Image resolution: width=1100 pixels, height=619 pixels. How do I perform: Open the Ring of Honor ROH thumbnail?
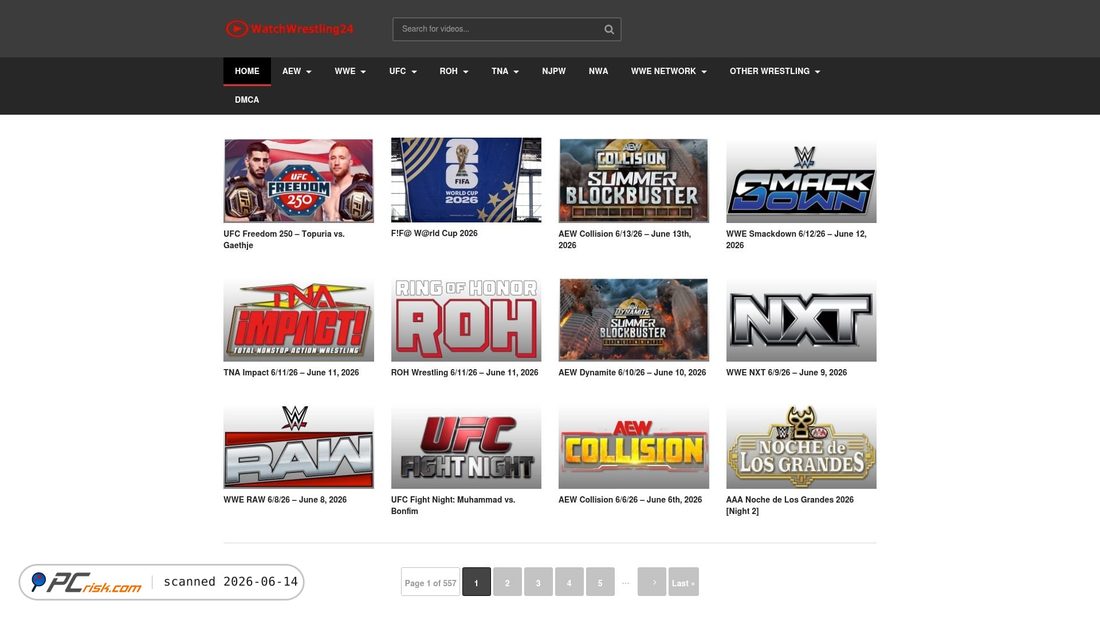click(x=466, y=319)
